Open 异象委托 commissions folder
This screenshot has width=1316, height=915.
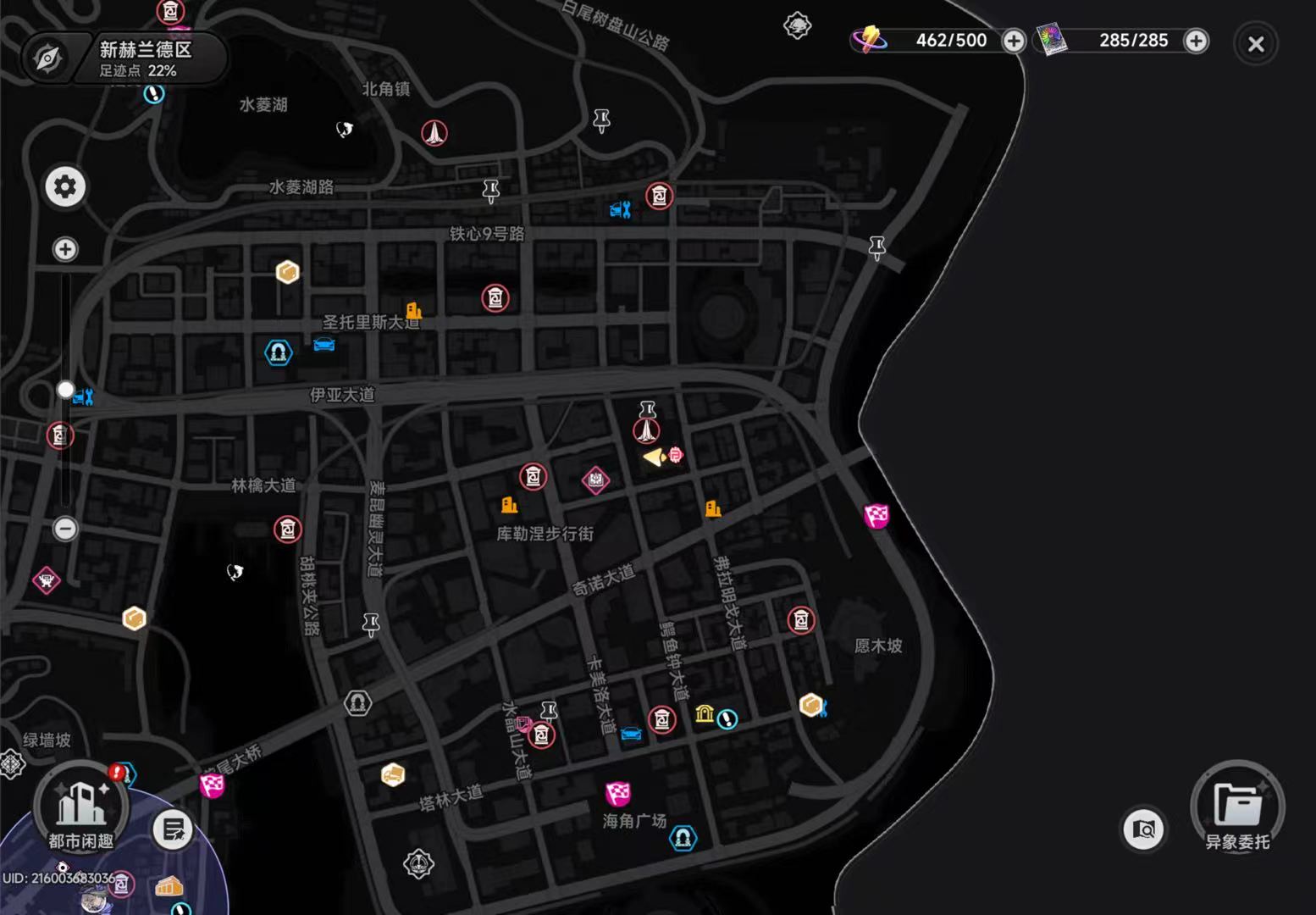pyautogui.click(x=1237, y=807)
